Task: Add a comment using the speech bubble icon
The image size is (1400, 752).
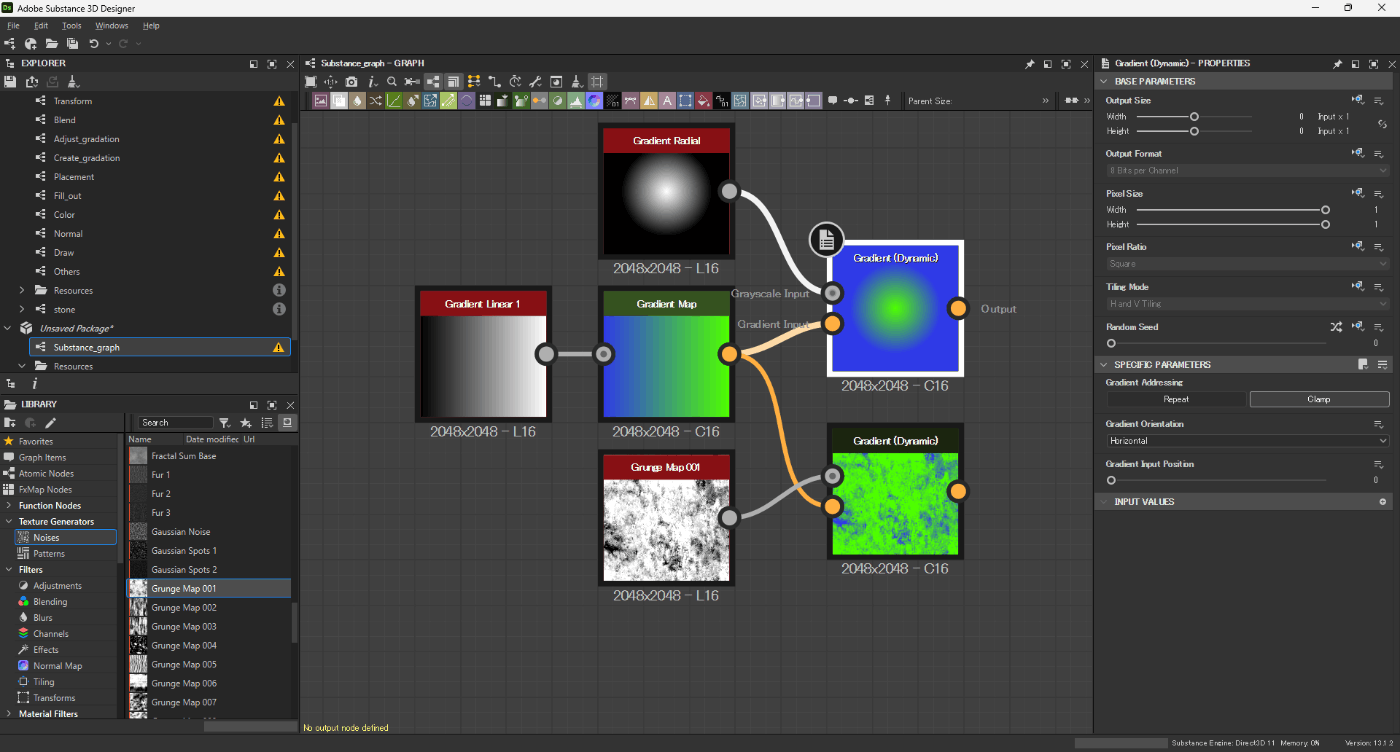Action: (x=833, y=101)
